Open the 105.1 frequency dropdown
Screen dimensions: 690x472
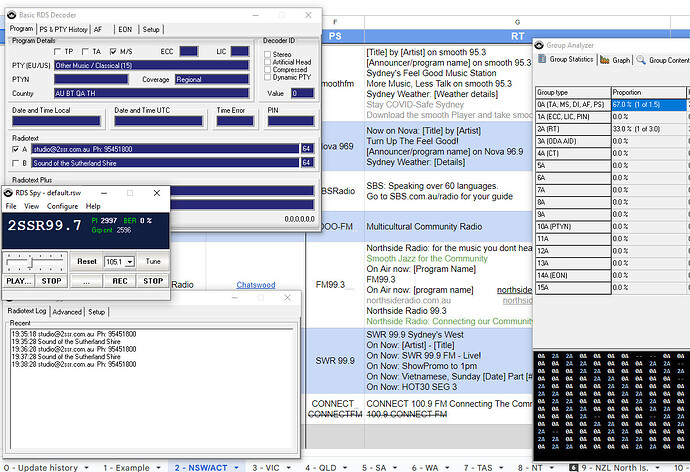[128, 261]
